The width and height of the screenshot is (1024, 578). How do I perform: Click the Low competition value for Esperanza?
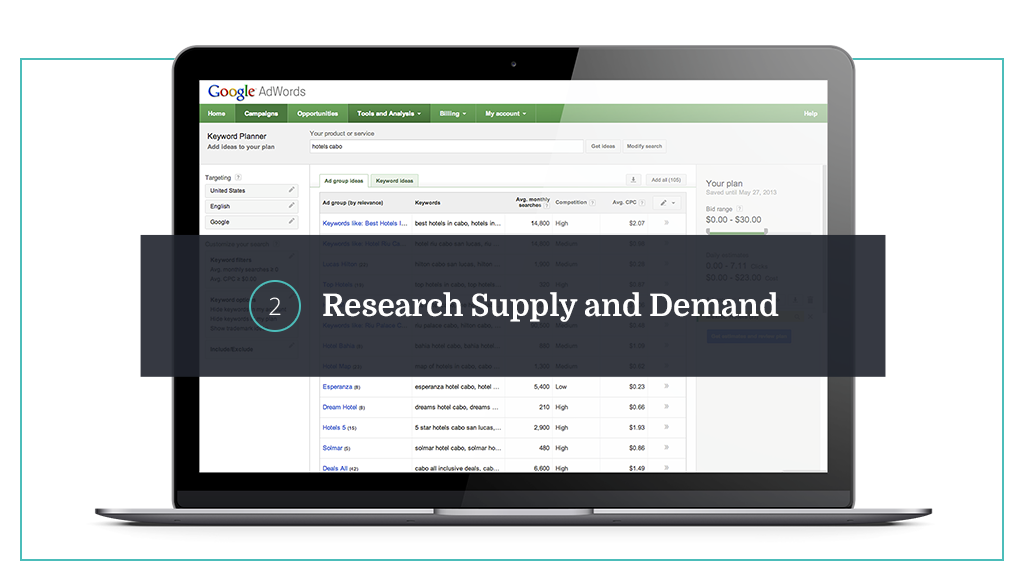561,387
